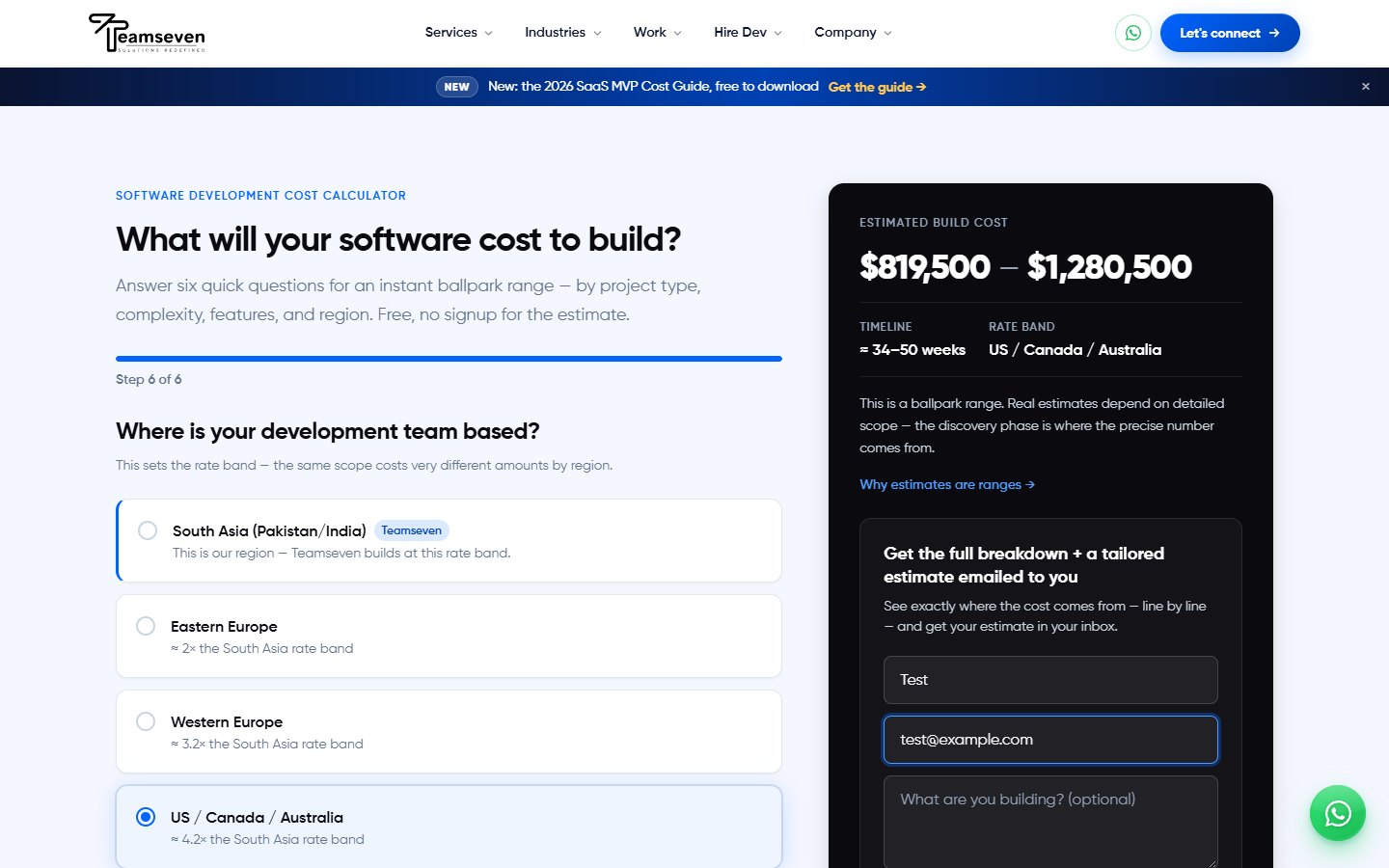Screen dimensions: 1389x868
Task: Click the Let's connect button
Action: click(x=1230, y=33)
